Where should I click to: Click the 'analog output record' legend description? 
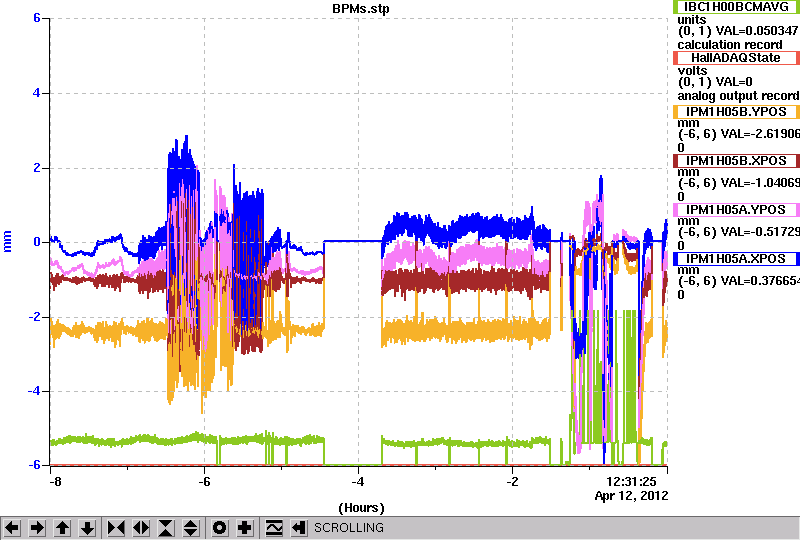738,95
